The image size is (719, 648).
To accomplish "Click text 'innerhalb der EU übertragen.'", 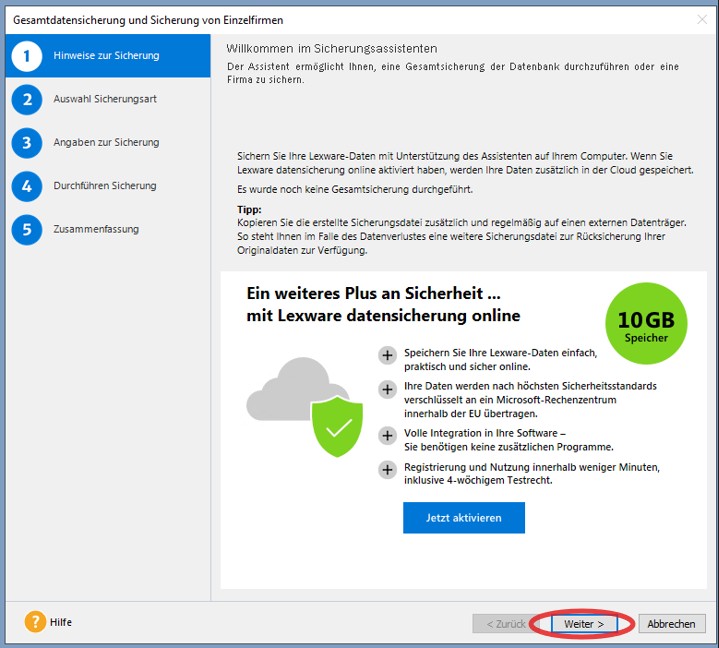I will click(x=470, y=414).
